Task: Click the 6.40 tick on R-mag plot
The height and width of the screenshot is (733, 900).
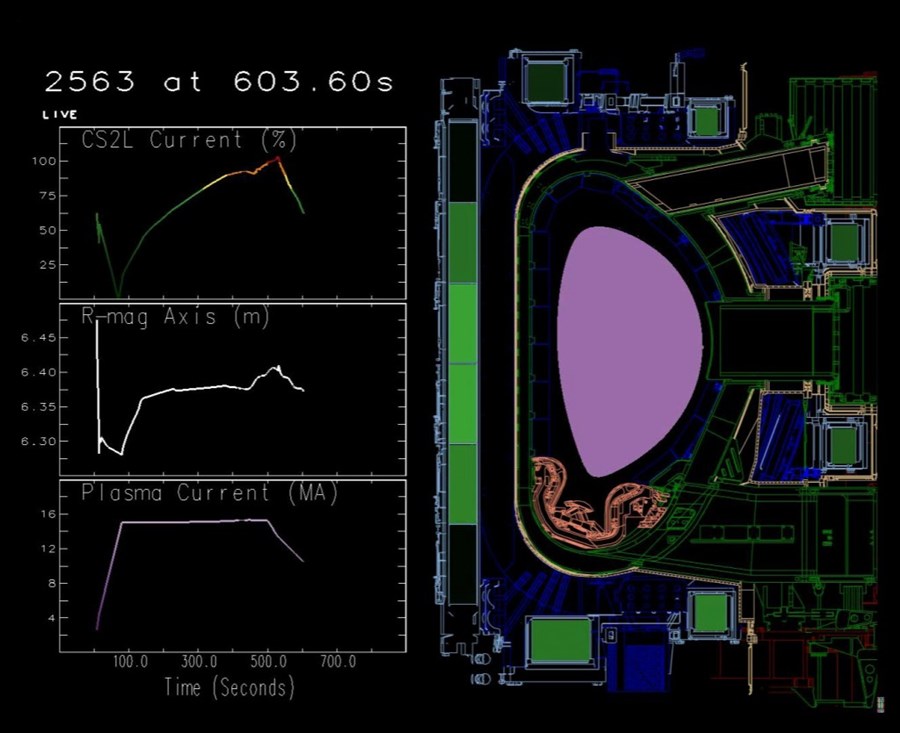Action: [38, 373]
